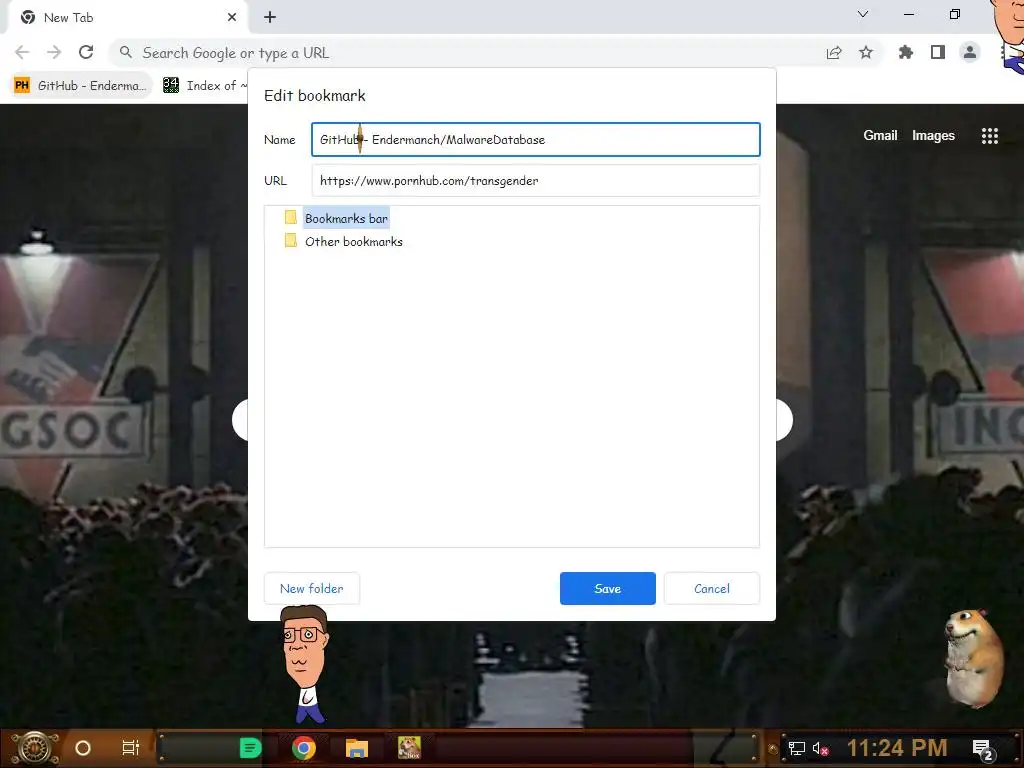Open Images link on the new tab page
The width and height of the screenshot is (1024, 768).
point(933,135)
